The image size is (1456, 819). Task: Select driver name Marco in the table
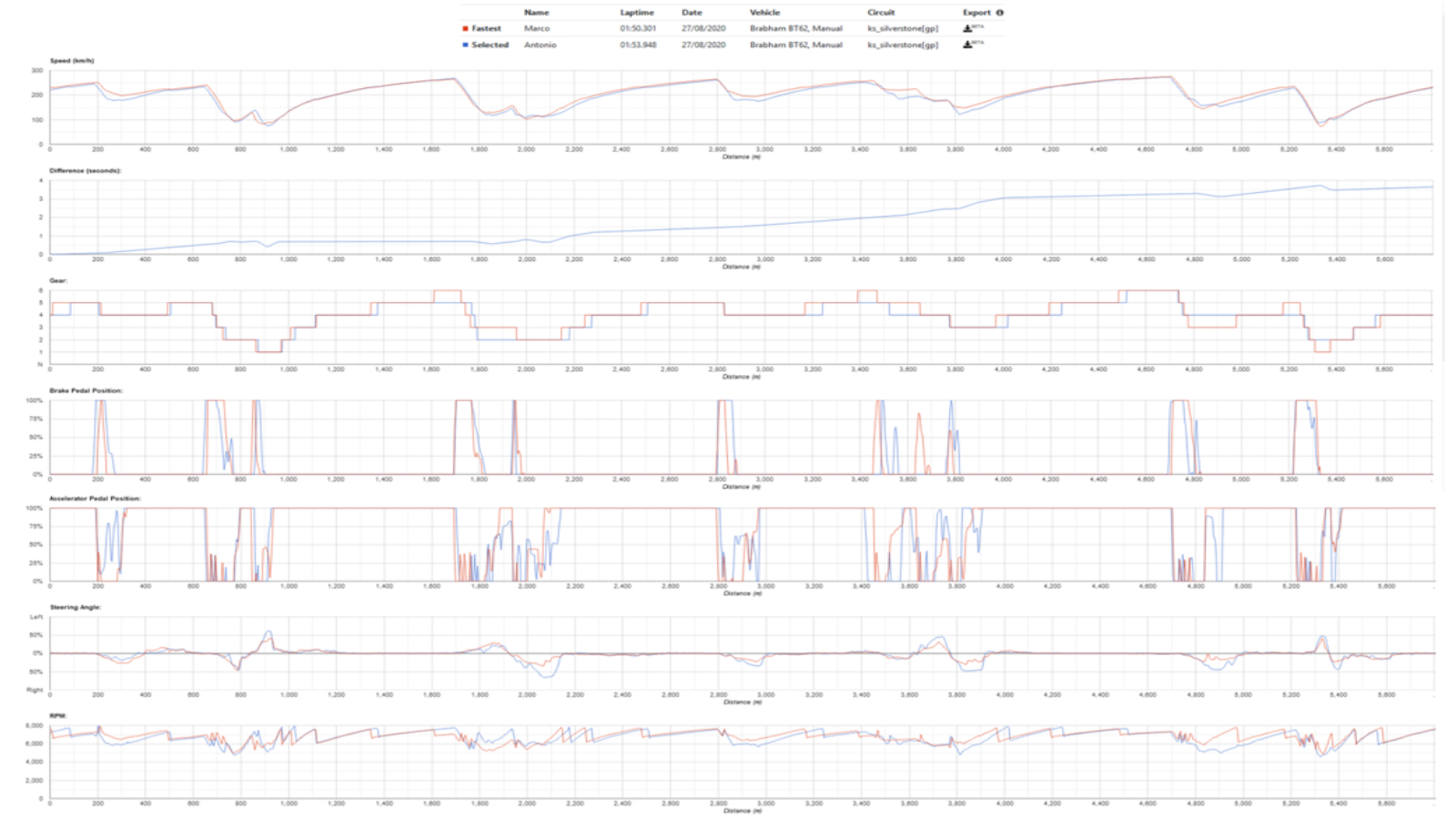pyautogui.click(x=536, y=29)
